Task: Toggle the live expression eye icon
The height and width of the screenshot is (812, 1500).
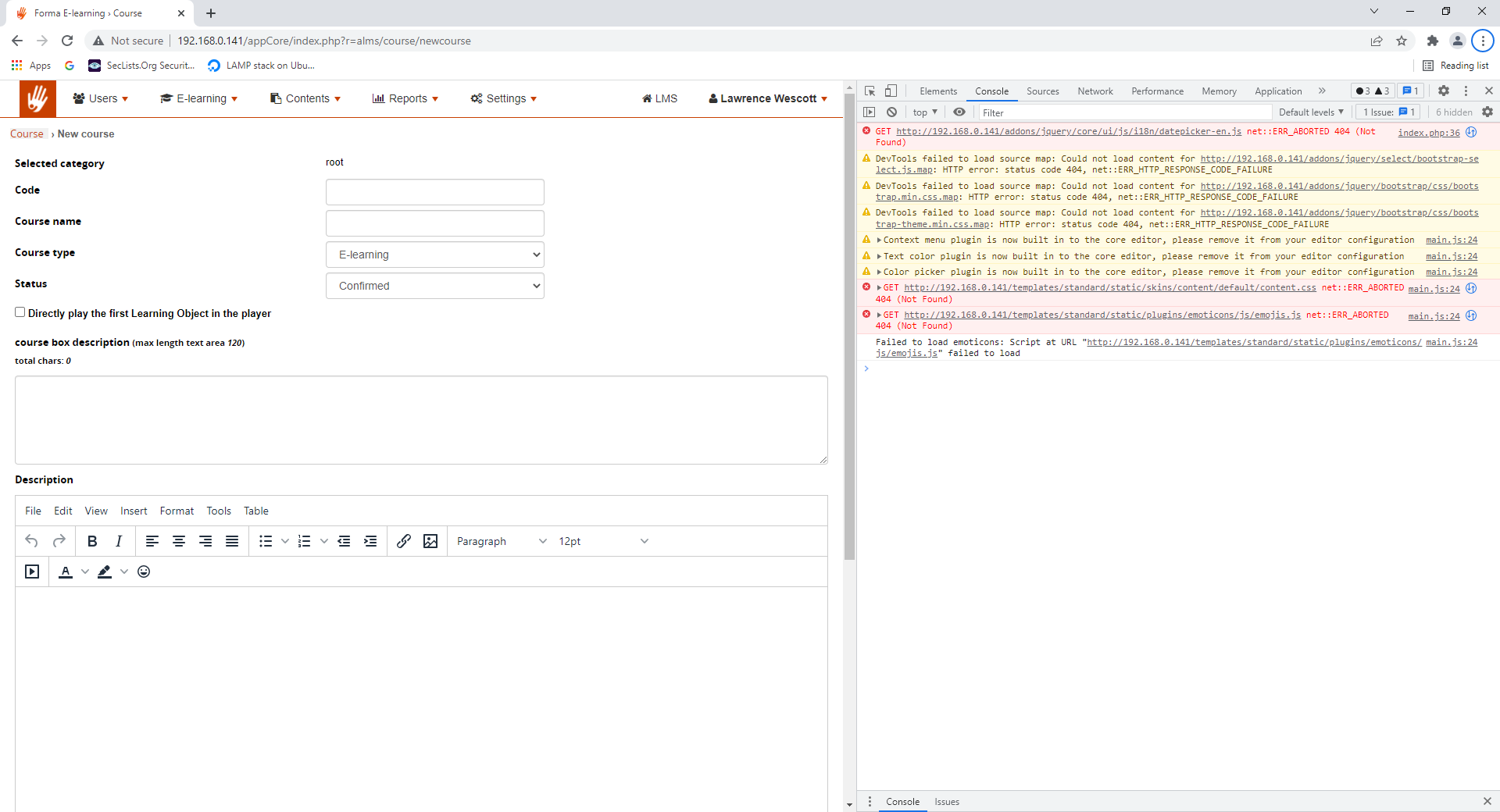Action: click(959, 112)
